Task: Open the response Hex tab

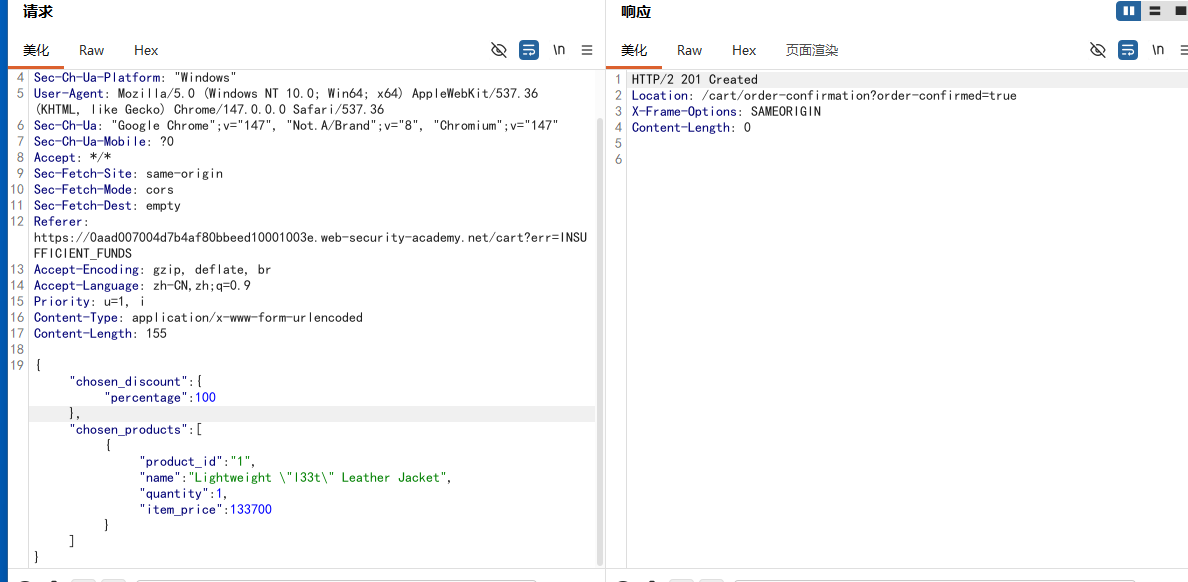Action: [744, 50]
